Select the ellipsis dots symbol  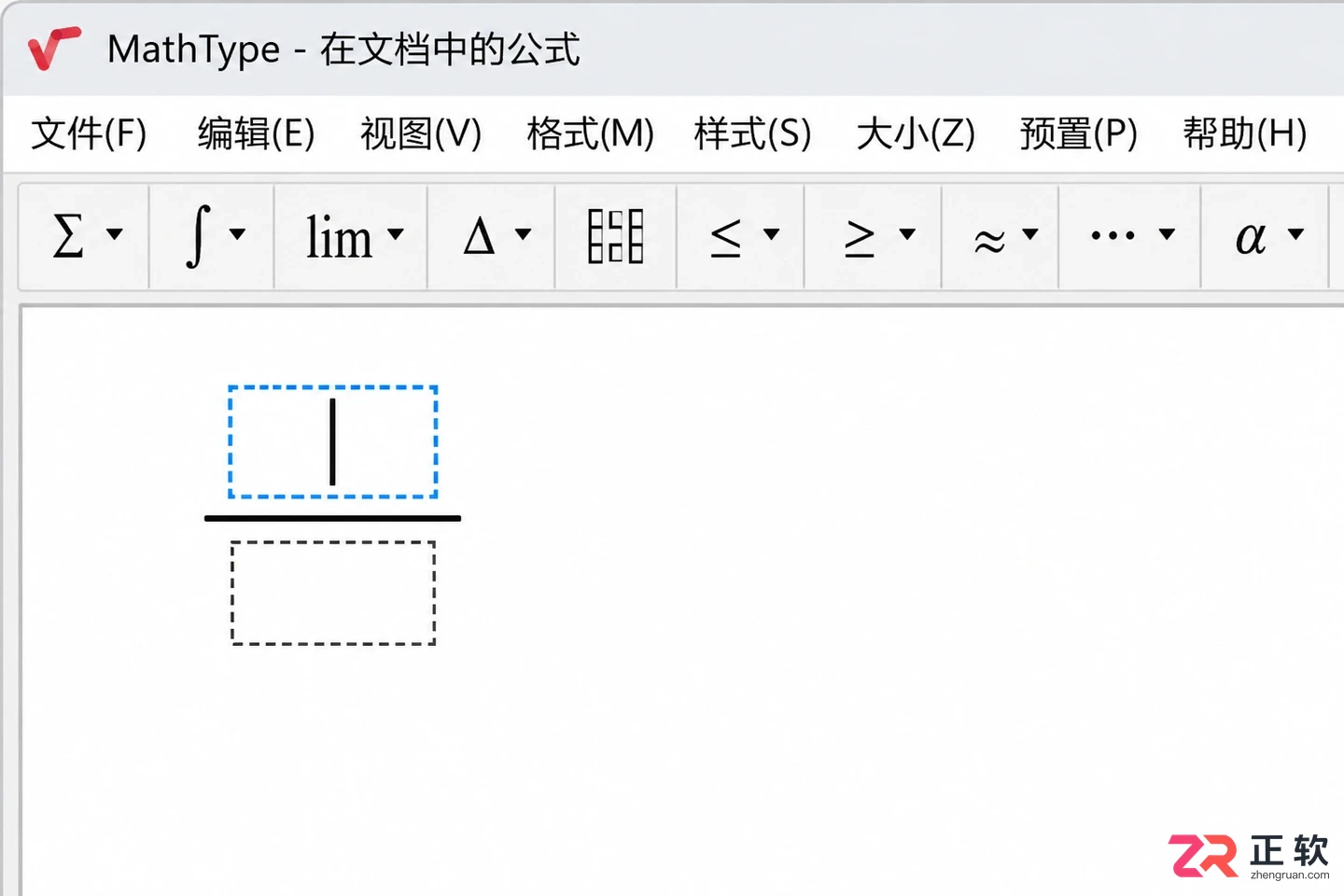[1113, 235]
